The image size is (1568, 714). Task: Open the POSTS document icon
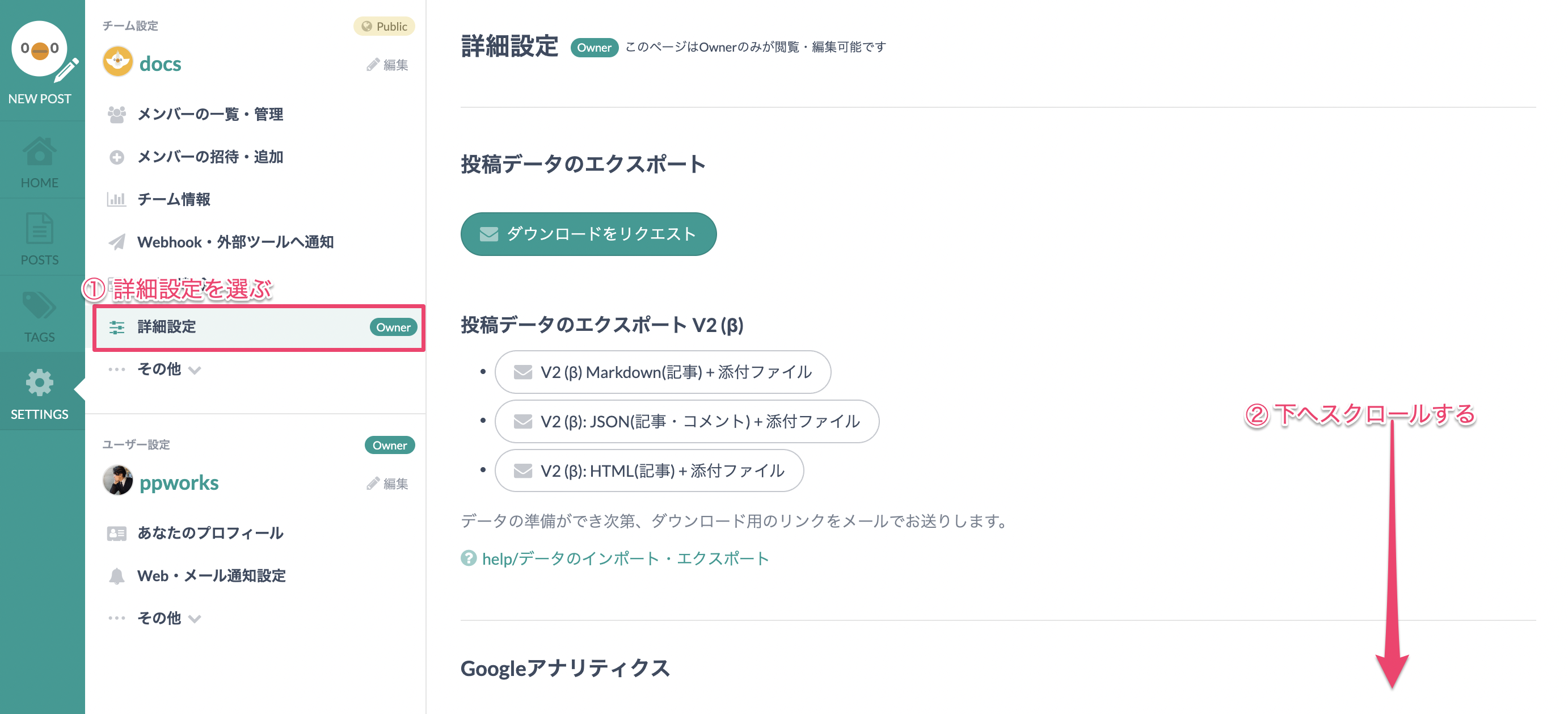(40, 229)
